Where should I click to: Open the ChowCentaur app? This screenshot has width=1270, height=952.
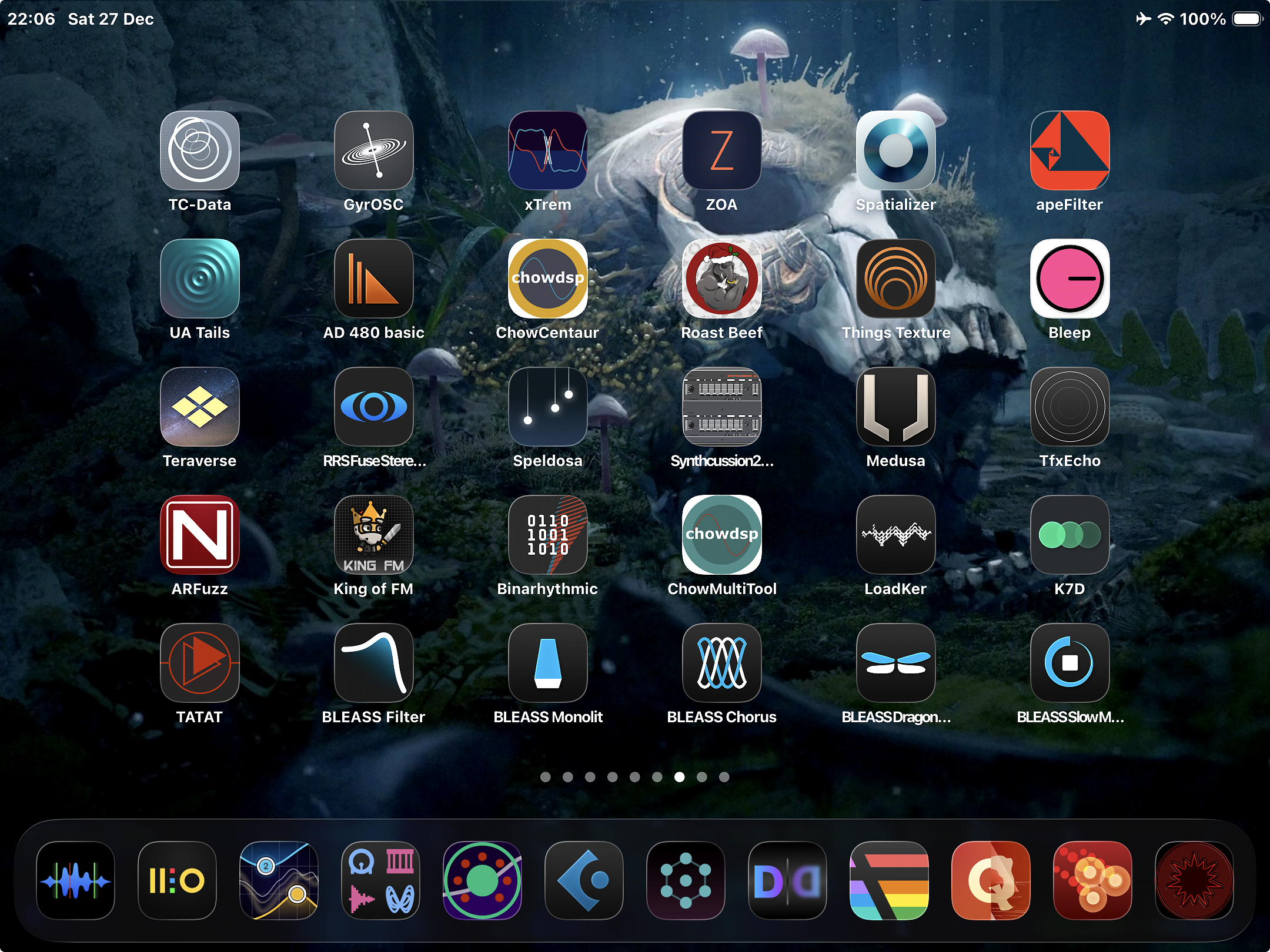(547, 279)
